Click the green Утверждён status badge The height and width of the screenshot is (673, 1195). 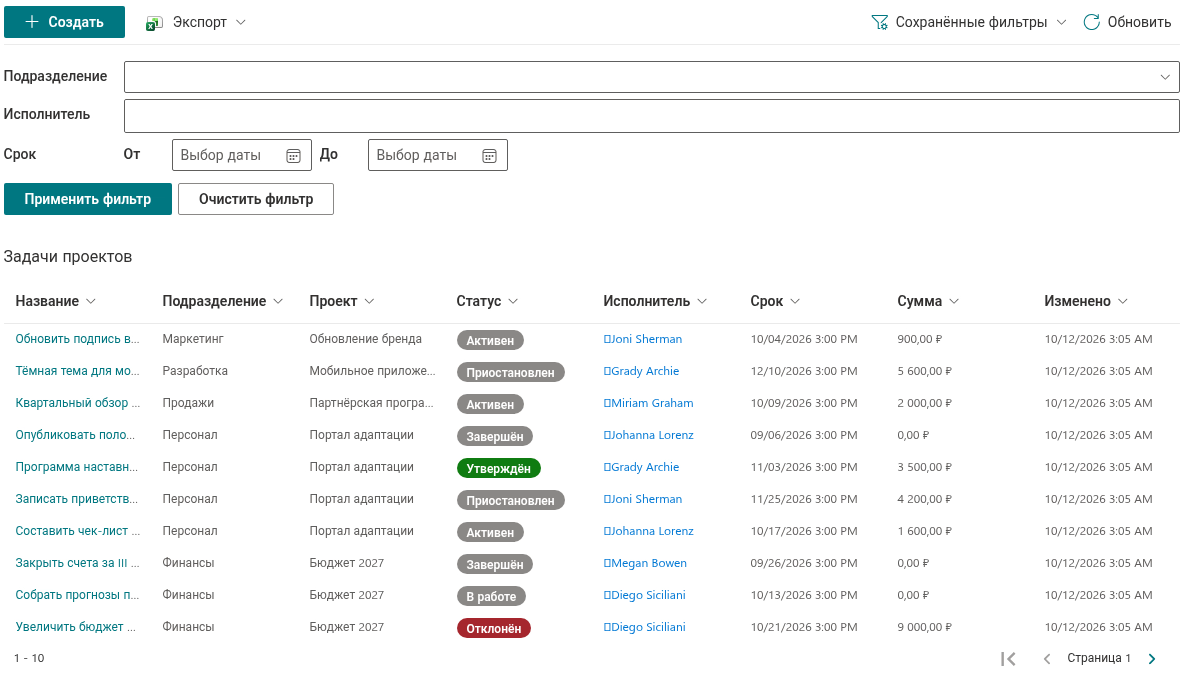[498, 468]
